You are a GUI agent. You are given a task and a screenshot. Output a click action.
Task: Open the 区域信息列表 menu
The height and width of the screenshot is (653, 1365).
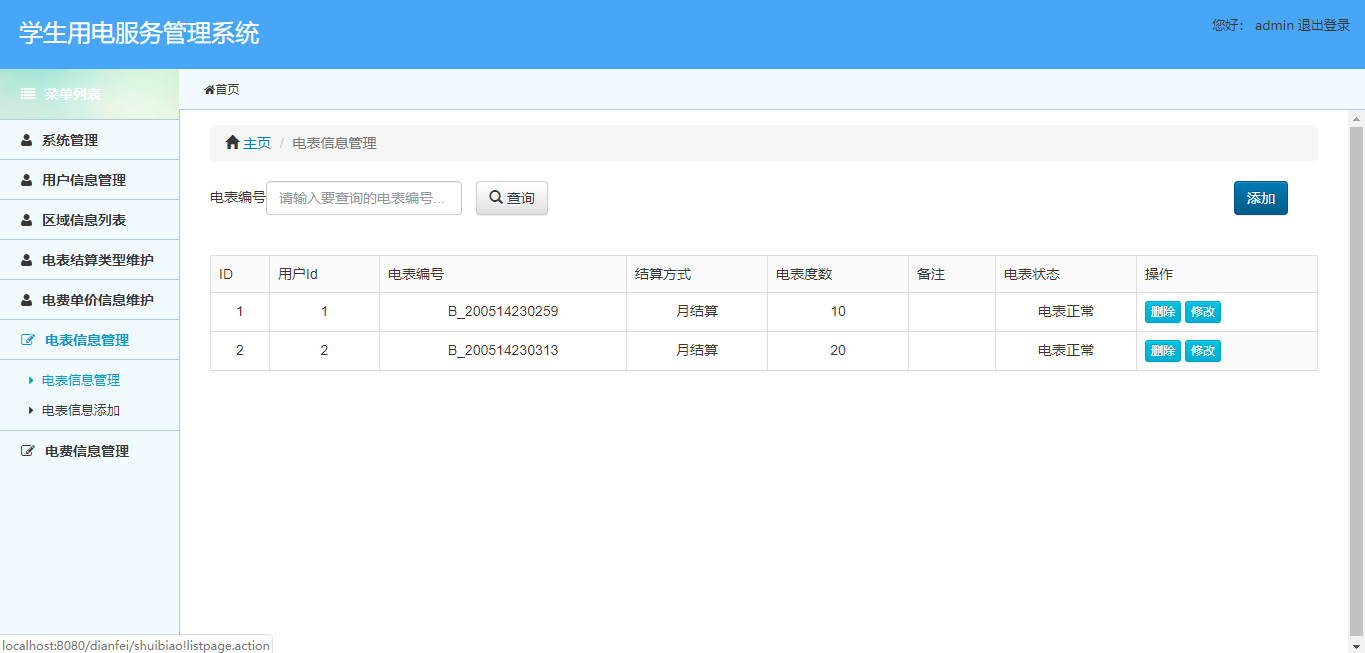pos(90,220)
